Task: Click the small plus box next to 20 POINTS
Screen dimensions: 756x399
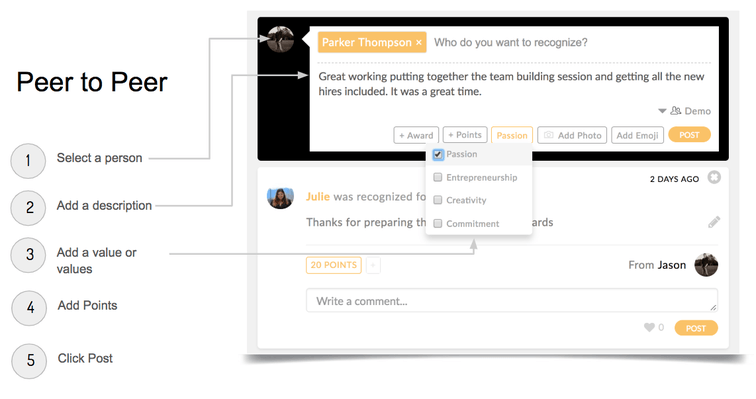Action: pos(373,265)
